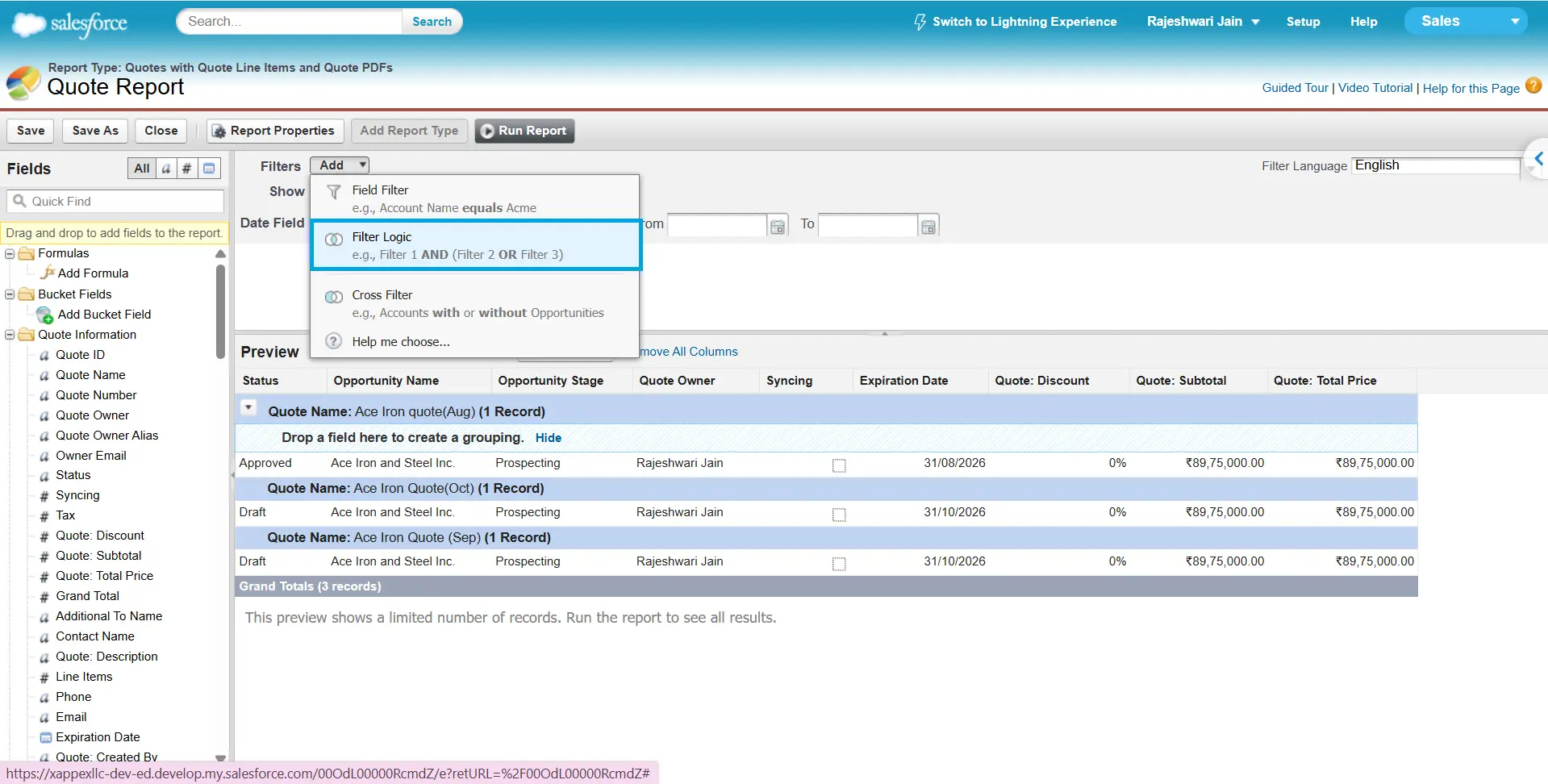Open the Rajeshwari Jain user menu
This screenshot has height=784, width=1548.
coord(1203,22)
